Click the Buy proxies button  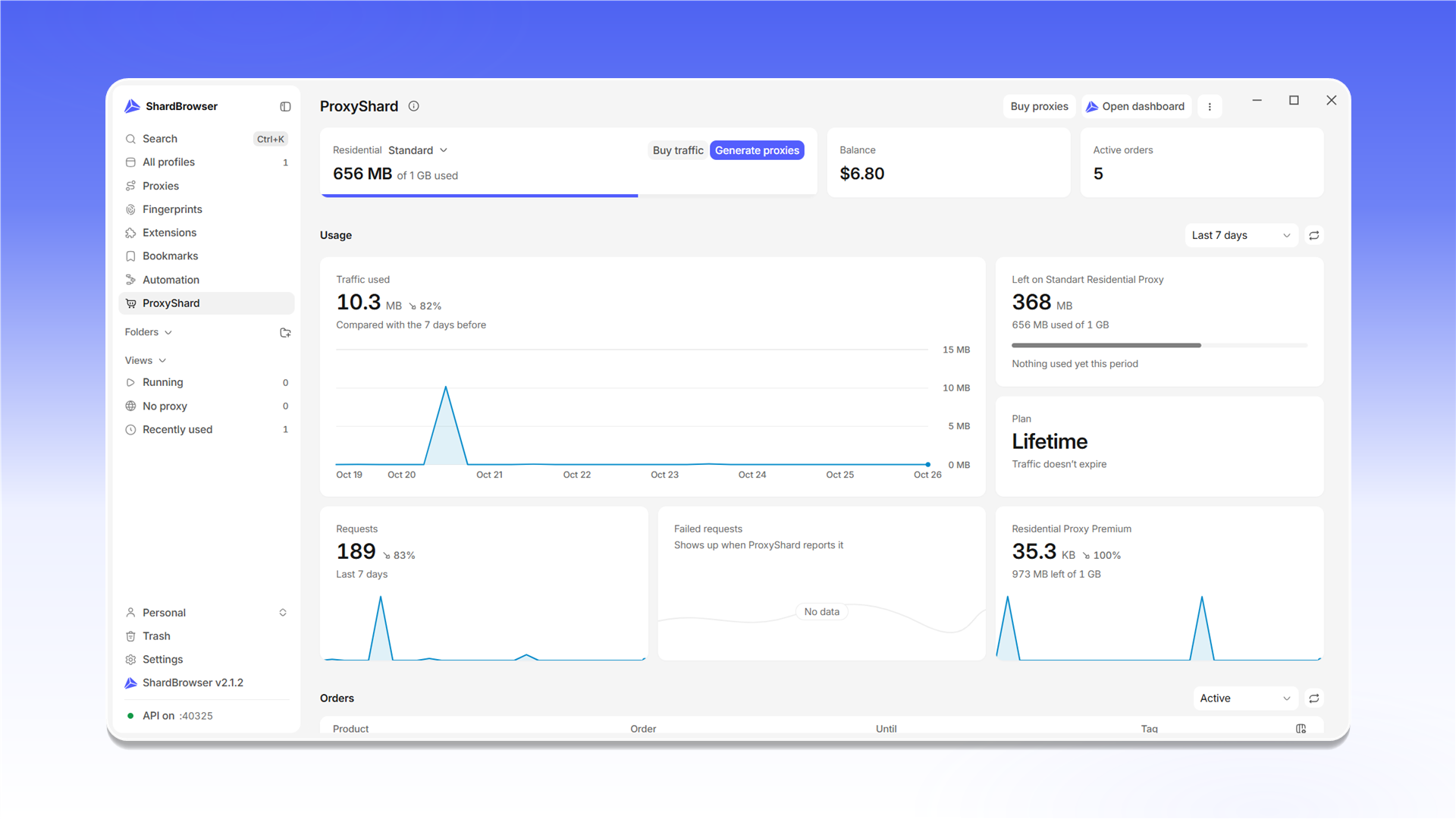[1039, 107]
